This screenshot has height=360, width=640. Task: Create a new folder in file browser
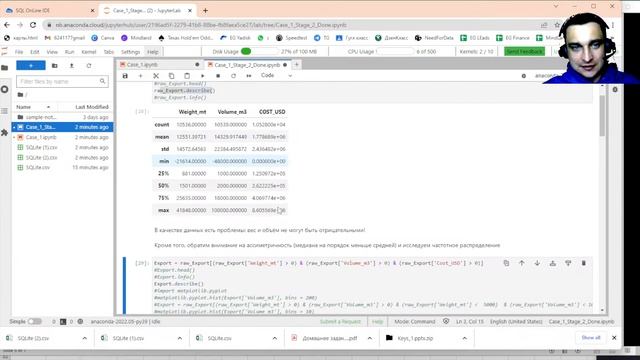pos(55,66)
